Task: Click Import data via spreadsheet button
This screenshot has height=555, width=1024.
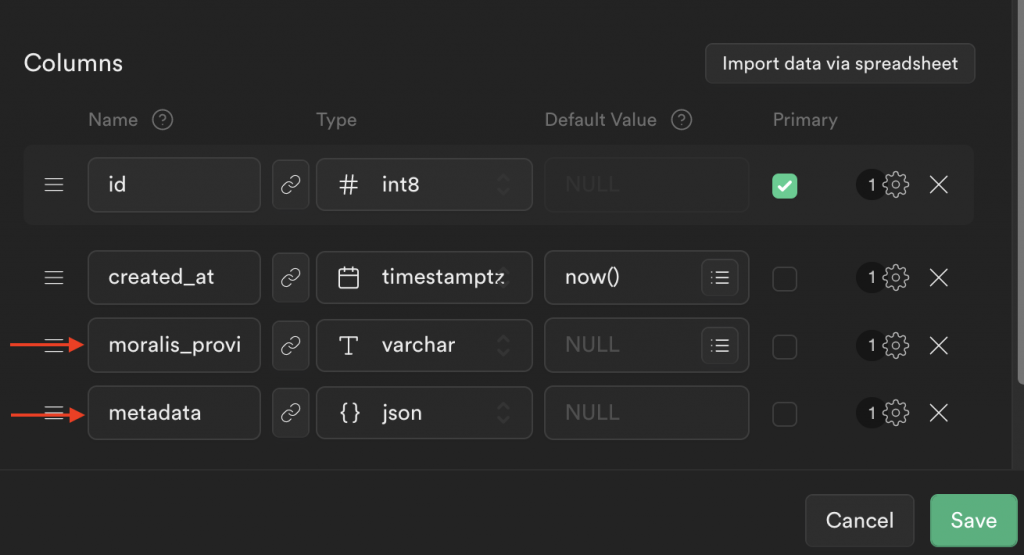Action: coord(840,63)
